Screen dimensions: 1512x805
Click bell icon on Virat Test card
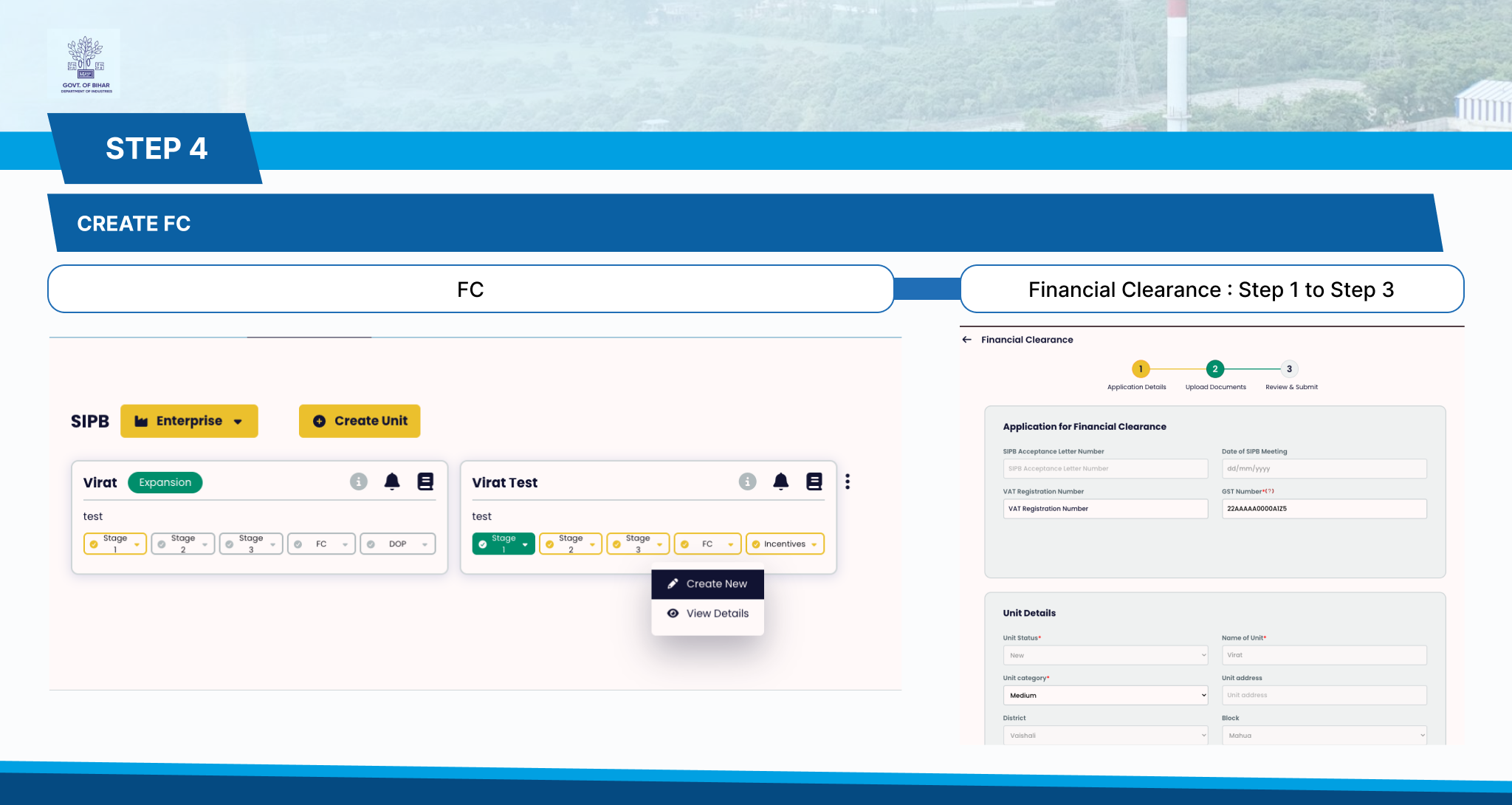[780, 482]
